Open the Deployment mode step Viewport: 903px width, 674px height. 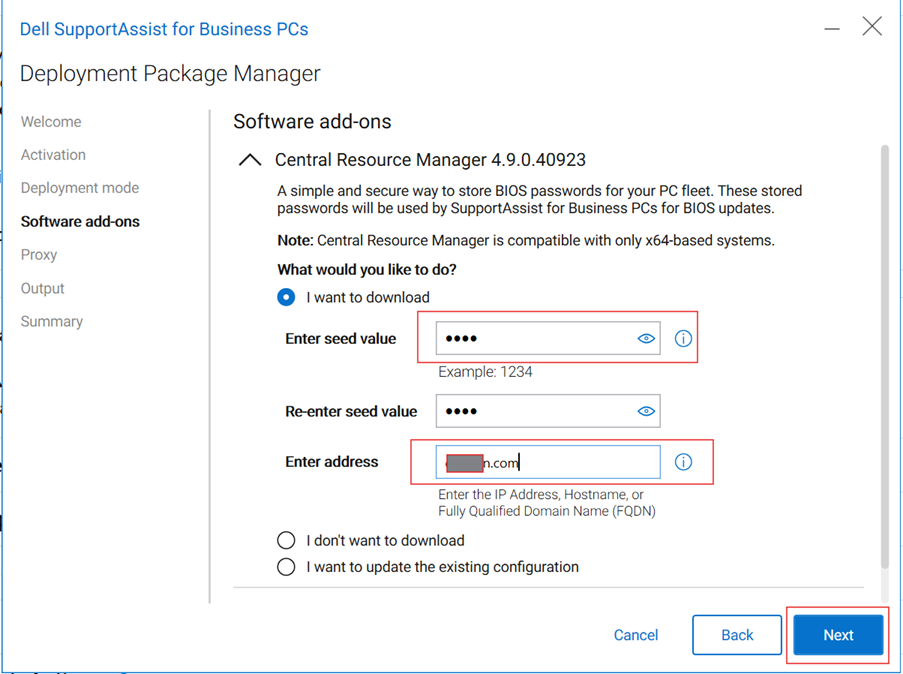(80, 187)
